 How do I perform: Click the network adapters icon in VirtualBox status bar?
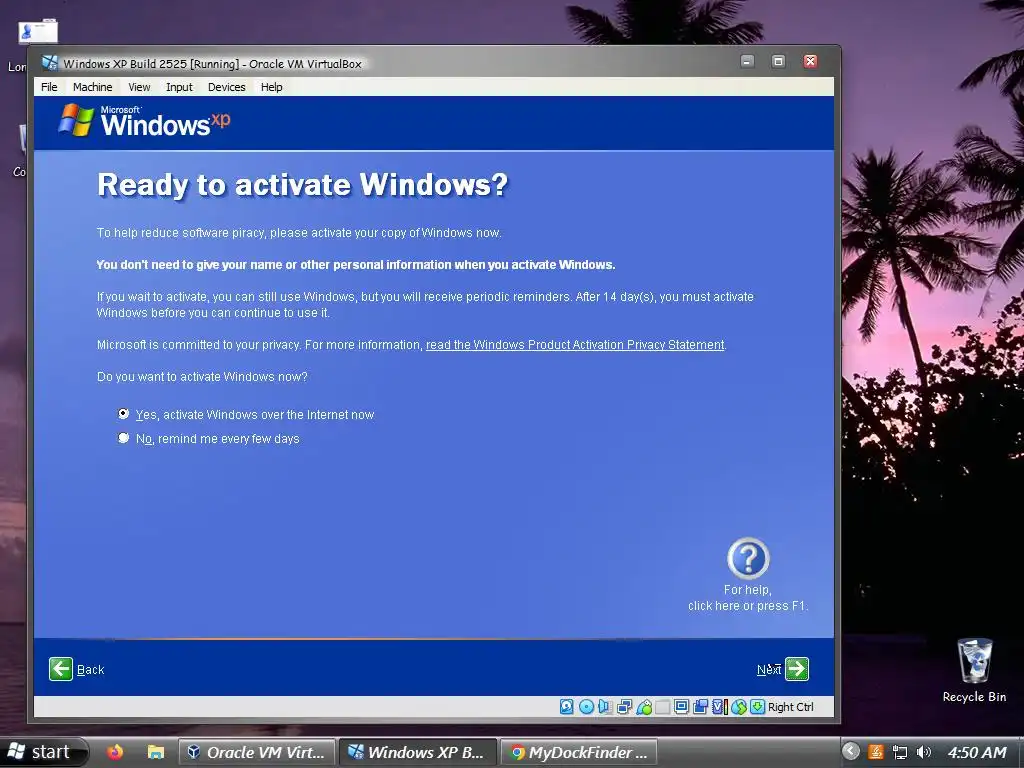pyautogui.click(x=624, y=707)
